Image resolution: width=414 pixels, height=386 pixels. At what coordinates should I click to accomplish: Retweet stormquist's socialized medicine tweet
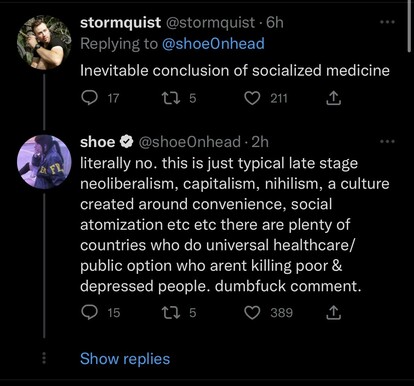tap(170, 98)
